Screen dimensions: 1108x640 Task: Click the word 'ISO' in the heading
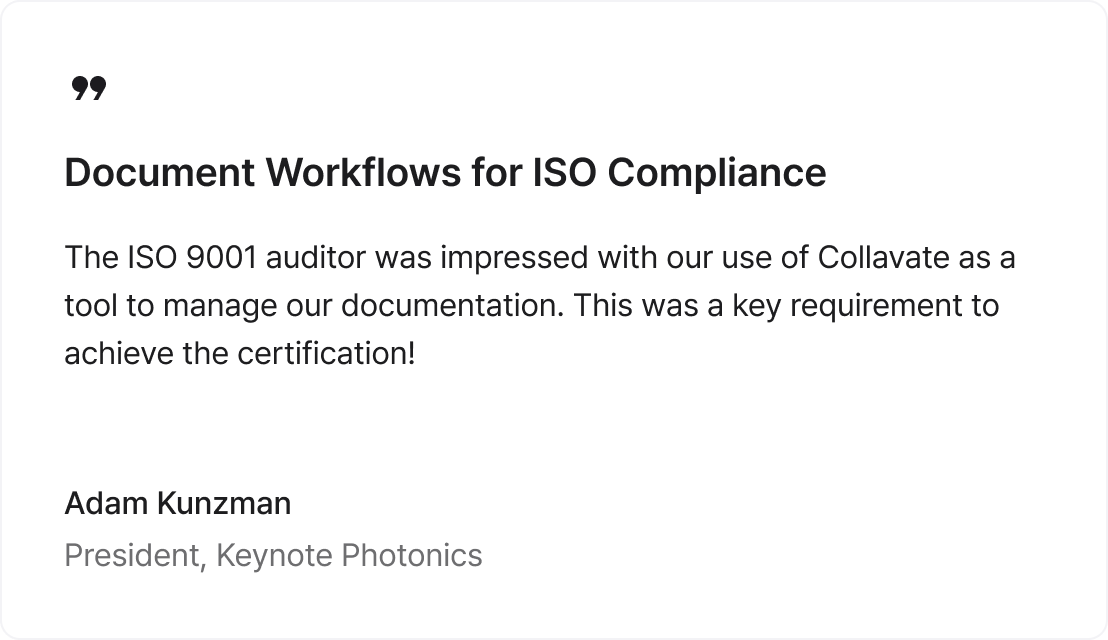pos(564,172)
